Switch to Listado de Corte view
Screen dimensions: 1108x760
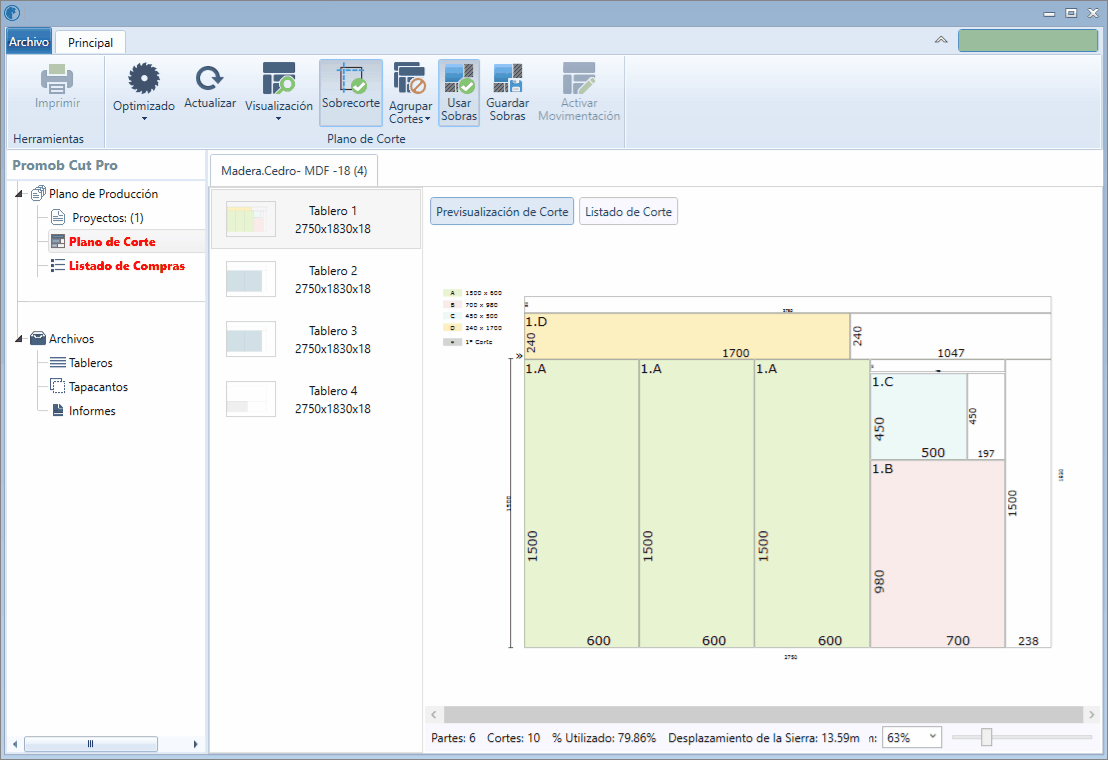(x=628, y=211)
